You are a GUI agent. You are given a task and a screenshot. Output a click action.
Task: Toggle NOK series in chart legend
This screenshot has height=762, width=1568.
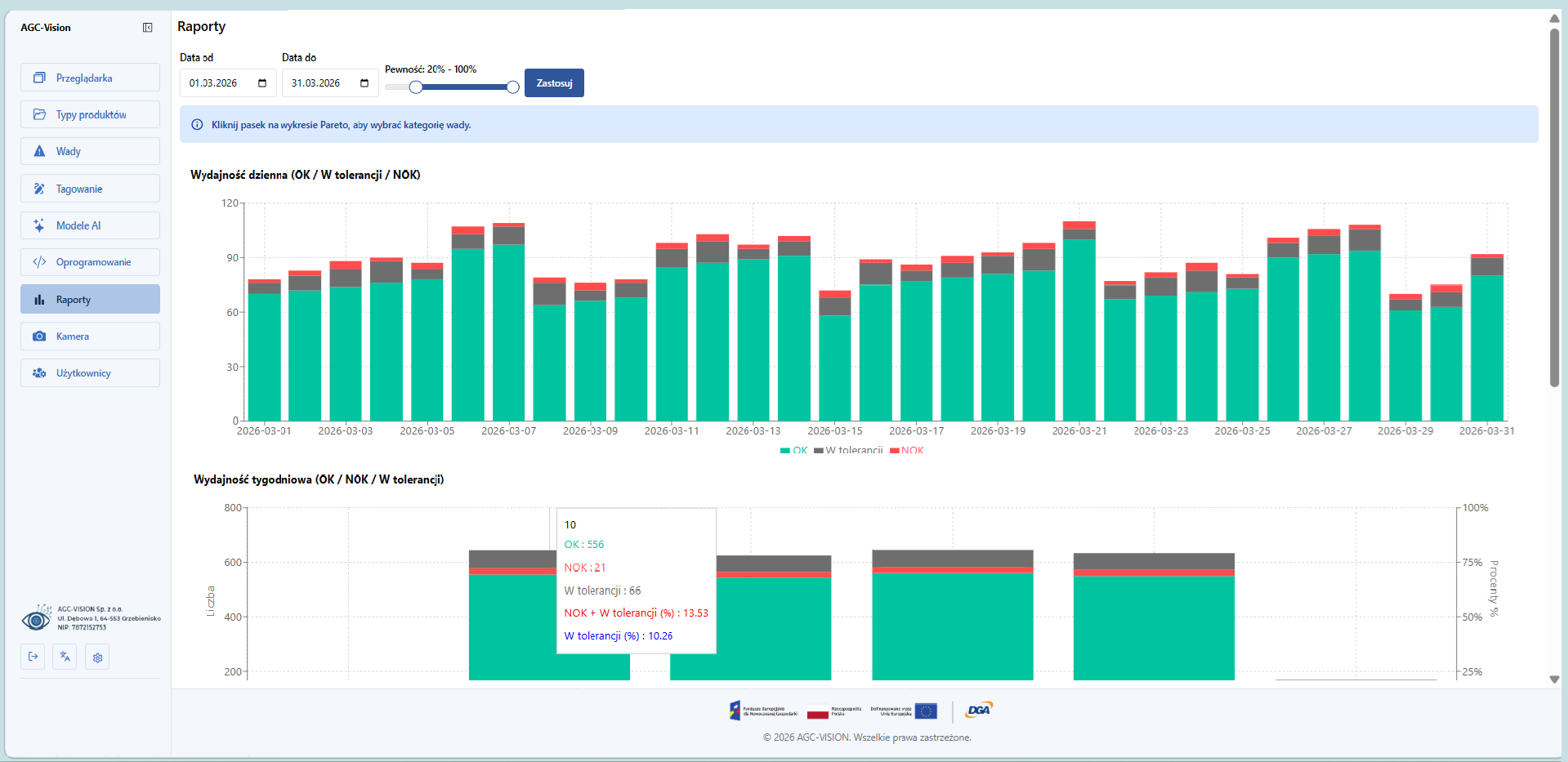point(906,450)
